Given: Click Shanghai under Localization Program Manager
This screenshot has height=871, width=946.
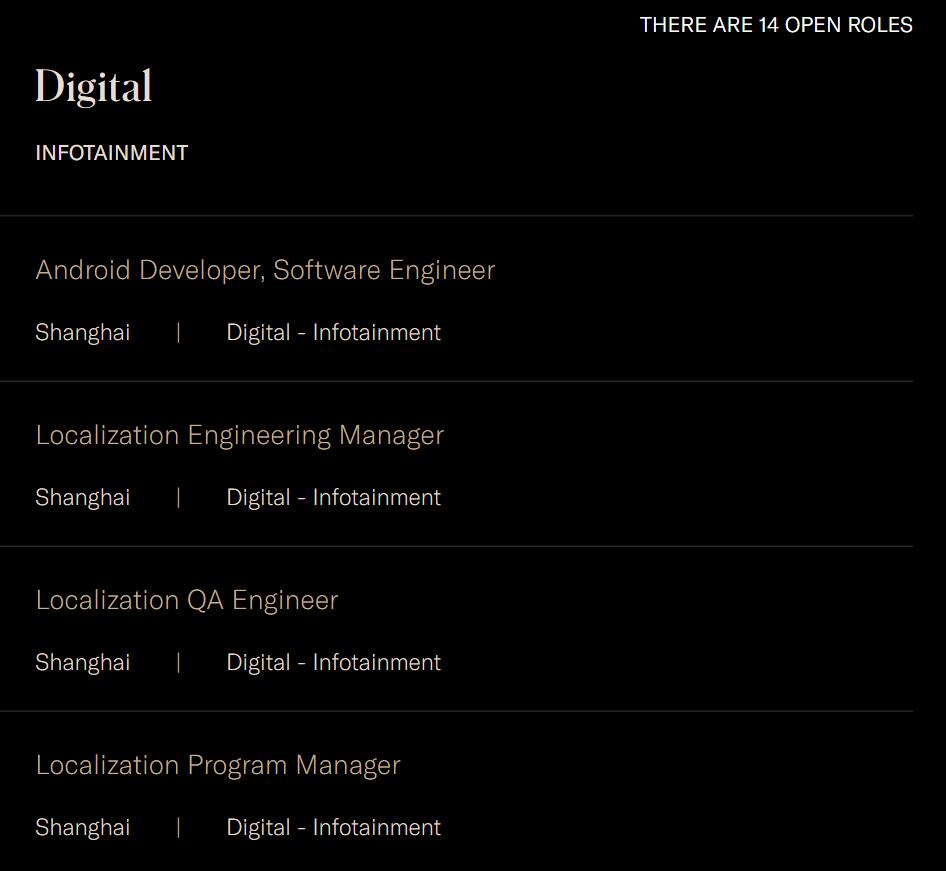Looking at the screenshot, I should click(82, 827).
